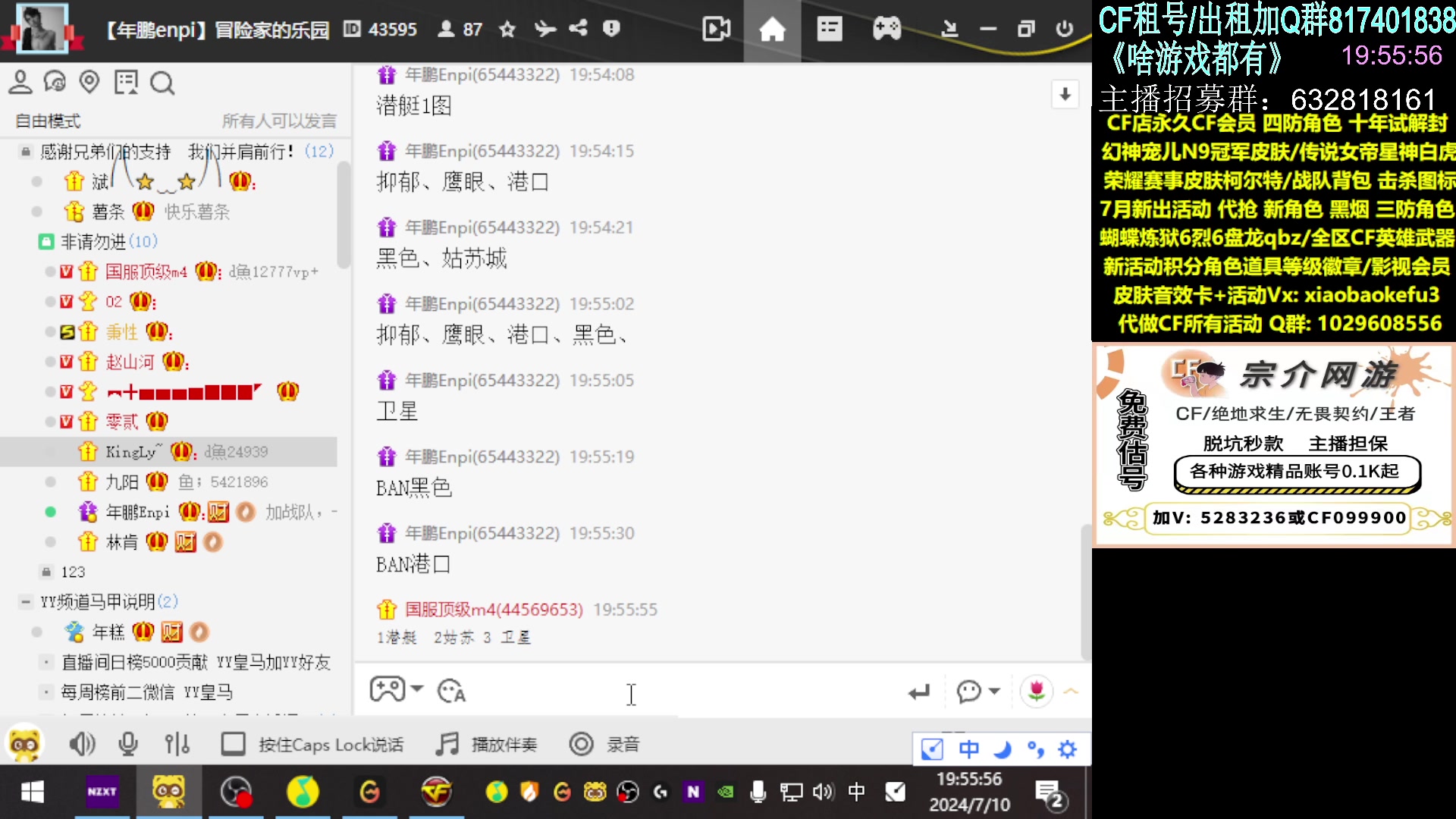Image resolution: width=1456 pixels, height=819 pixels.
Task: Select the 每周榜前二微信 channel row
Action: [147, 692]
